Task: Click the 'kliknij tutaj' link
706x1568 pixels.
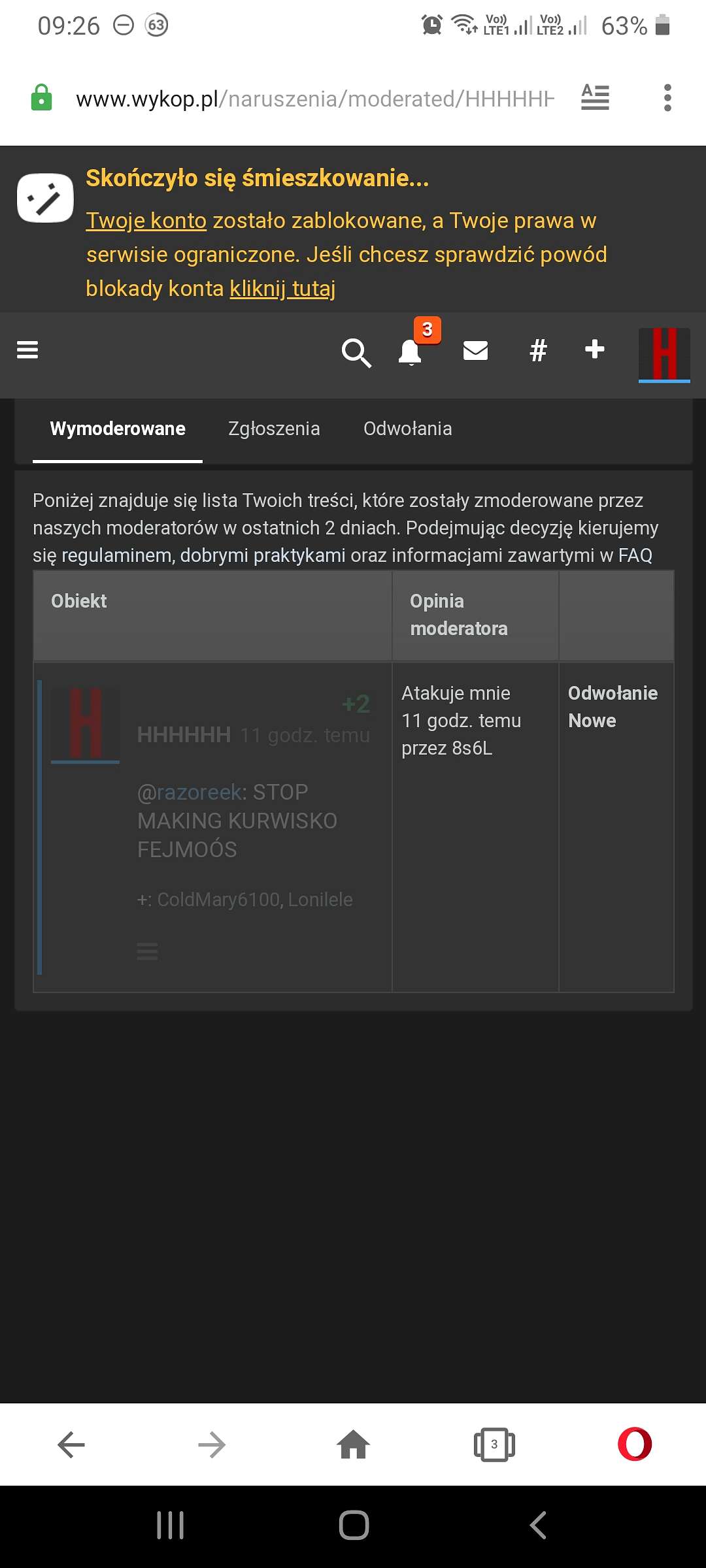Action: tap(282, 289)
